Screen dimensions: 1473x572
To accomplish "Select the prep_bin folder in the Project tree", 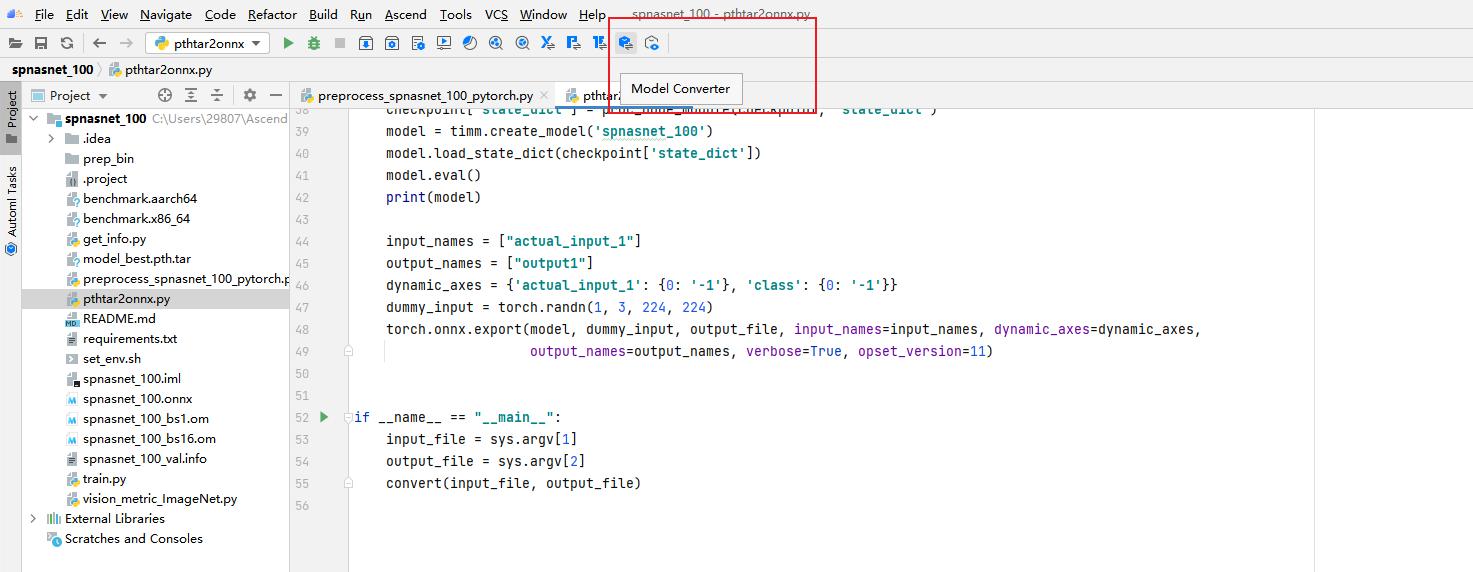I will tap(108, 158).
